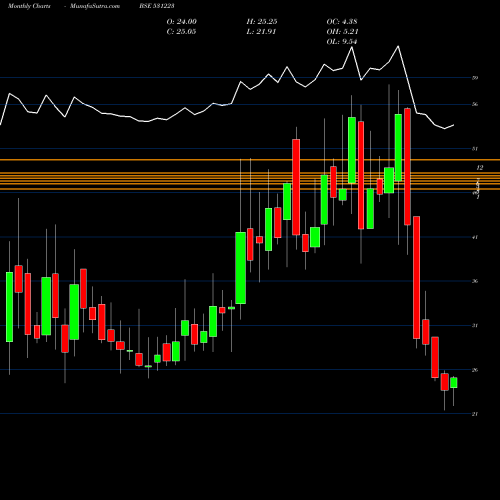This screenshot has width=500, height=500.
Task: Select the close value 'C: 25.05'
Action: click(181, 32)
